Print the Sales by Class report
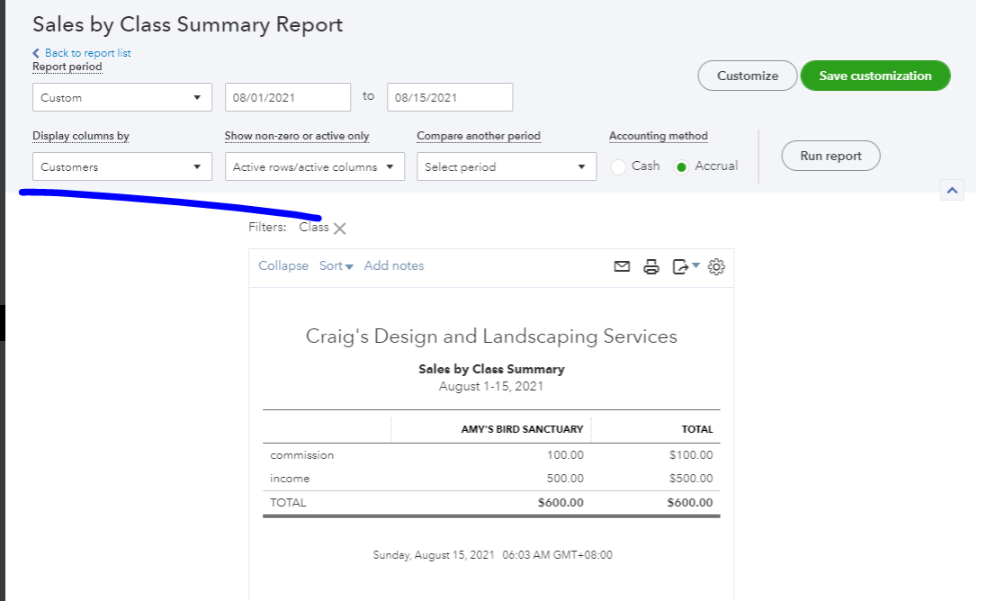 (651, 266)
